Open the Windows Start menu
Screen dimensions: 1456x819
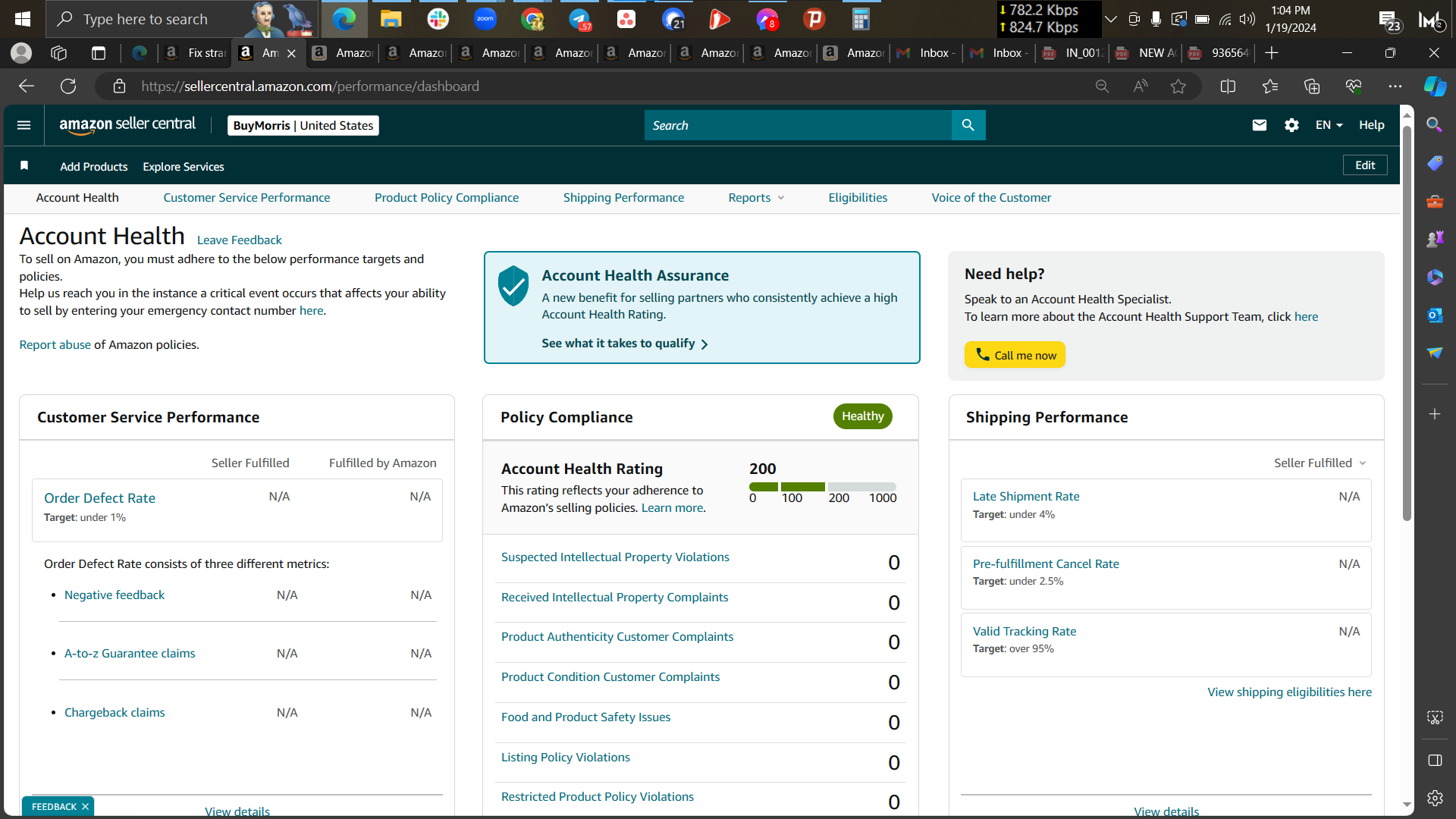(x=23, y=19)
